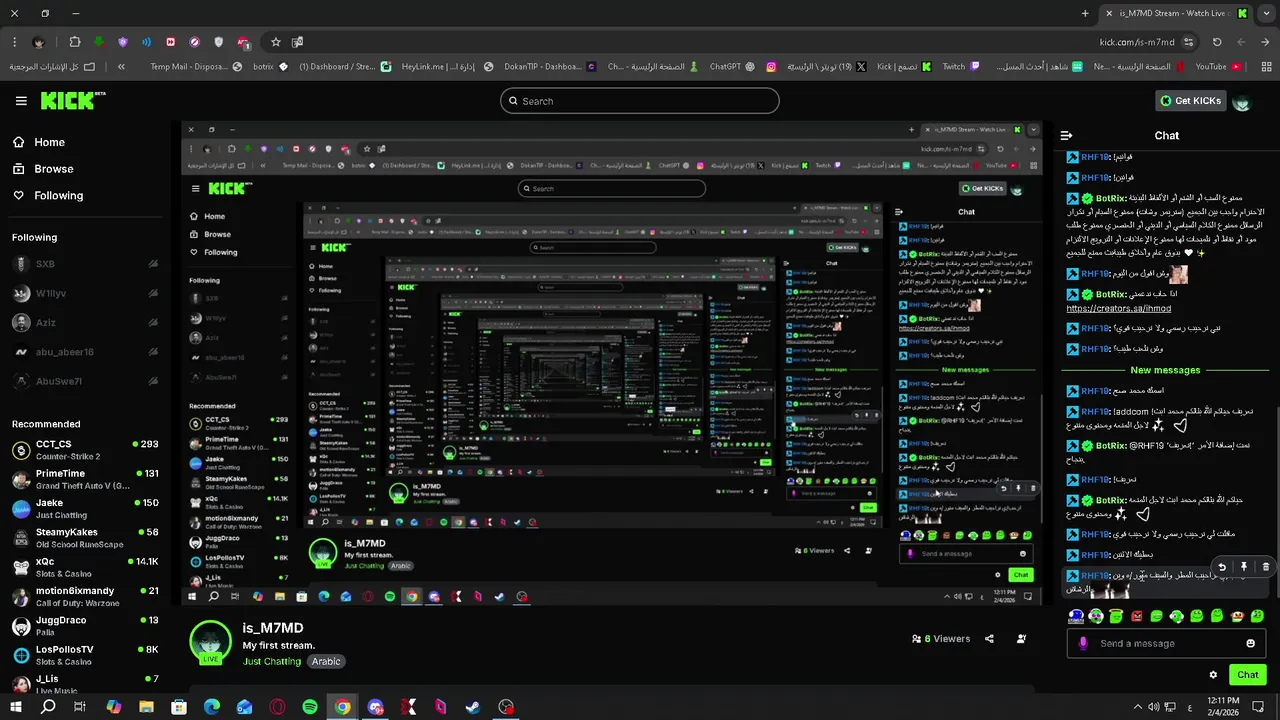Image resolution: width=1280 pixels, height=720 pixels.
Task: Click the share stream icon
Action: click(x=989, y=639)
